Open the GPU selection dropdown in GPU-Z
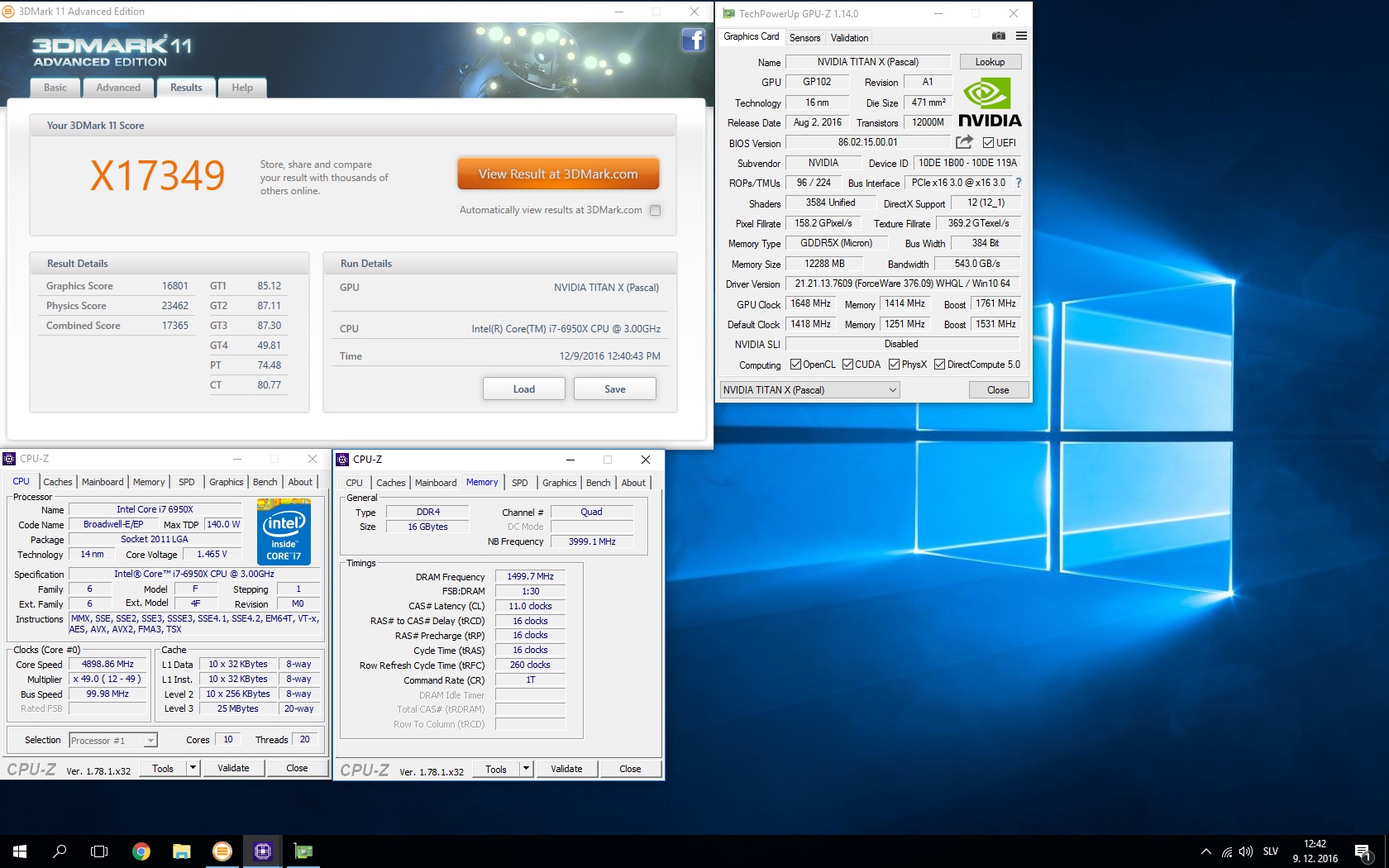Viewport: 1389px width, 868px height. click(x=809, y=390)
